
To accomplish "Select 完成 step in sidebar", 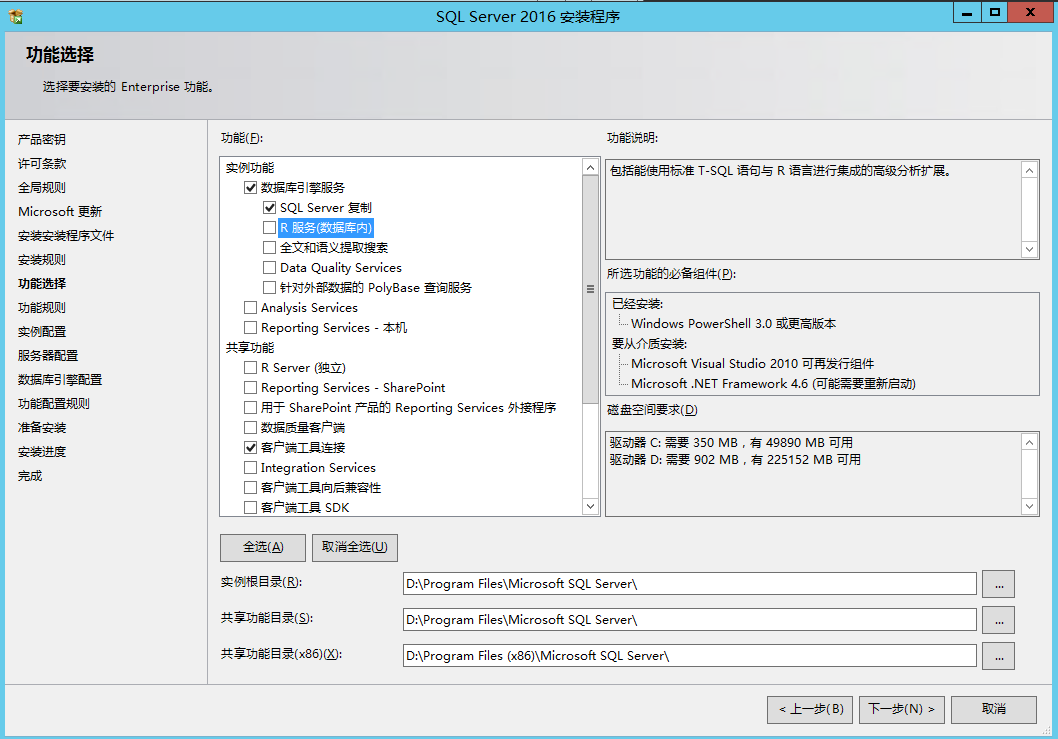I will click(30, 476).
